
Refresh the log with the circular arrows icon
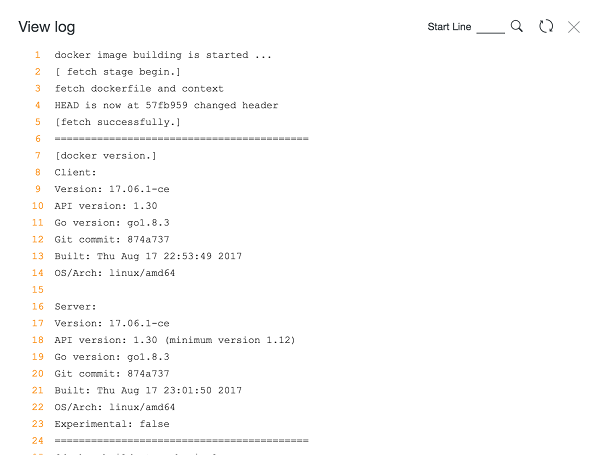tap(546, 27)
